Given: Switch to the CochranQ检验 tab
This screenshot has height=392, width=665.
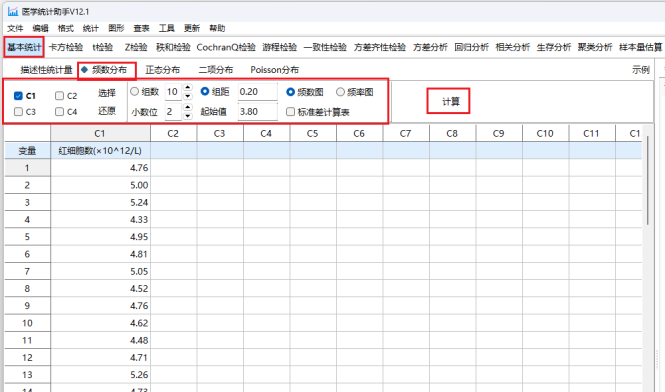Looking at the screenshot, I should click(x=226, y=47).
